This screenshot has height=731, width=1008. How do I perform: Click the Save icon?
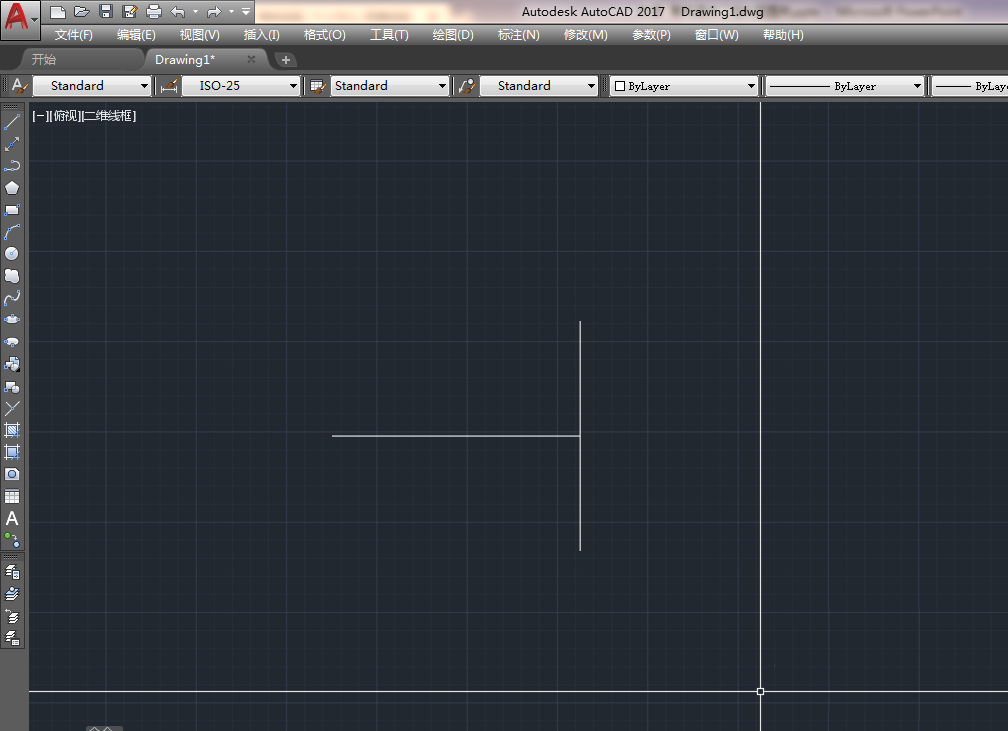(x=106, y=12)
